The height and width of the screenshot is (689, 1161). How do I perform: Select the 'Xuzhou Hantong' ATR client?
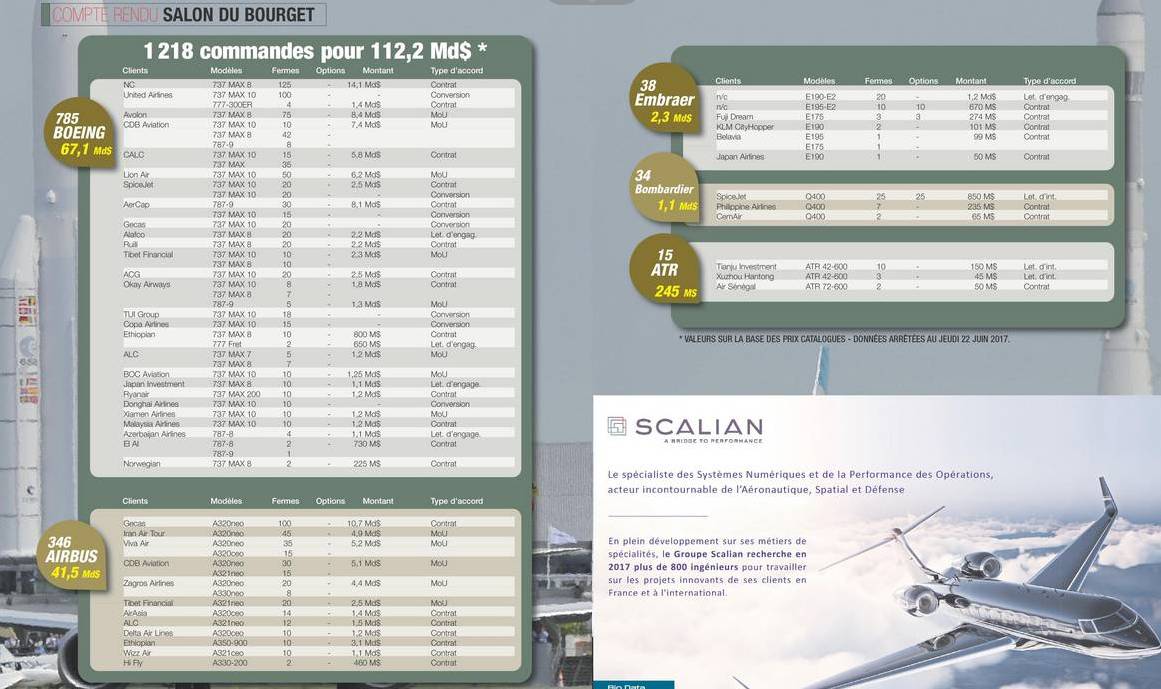coord(745,276)
